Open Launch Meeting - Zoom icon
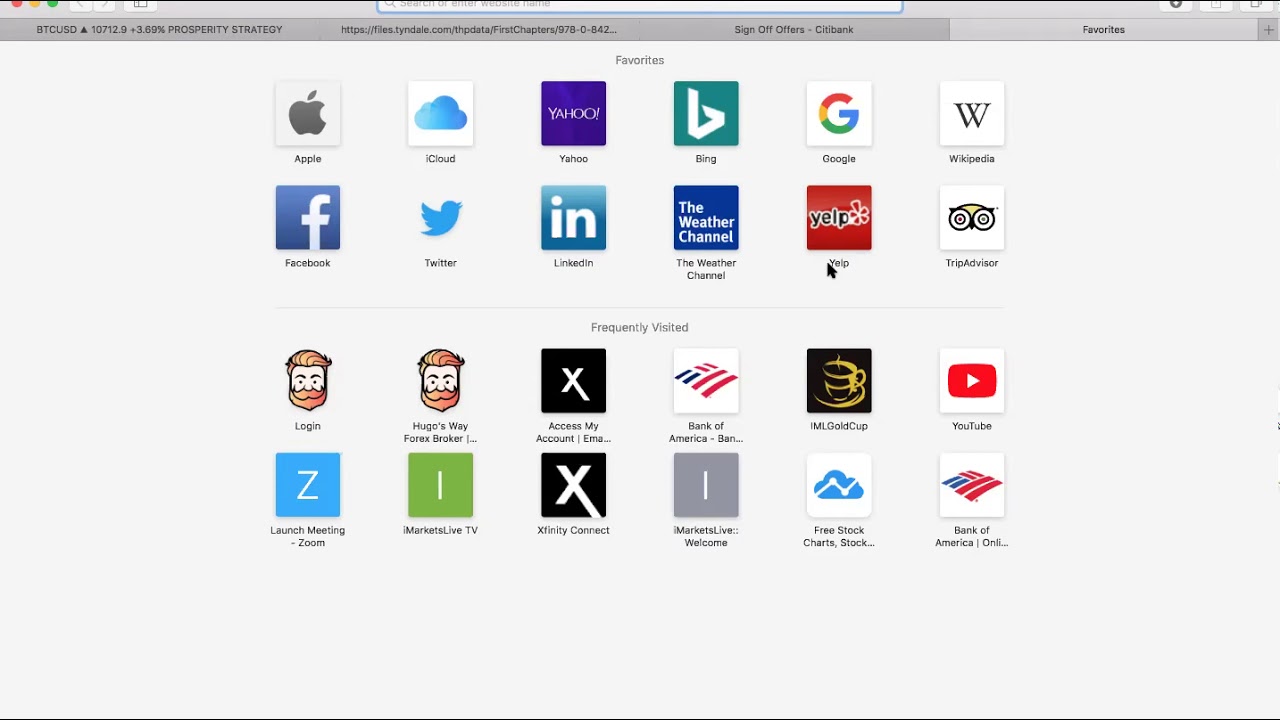Screen dimensions: 1280x720 [307, 485]
